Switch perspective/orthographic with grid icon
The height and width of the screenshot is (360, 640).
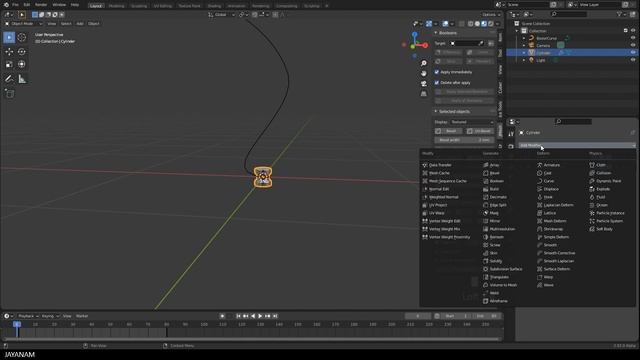pyautogui.click(x=424, y=93)
